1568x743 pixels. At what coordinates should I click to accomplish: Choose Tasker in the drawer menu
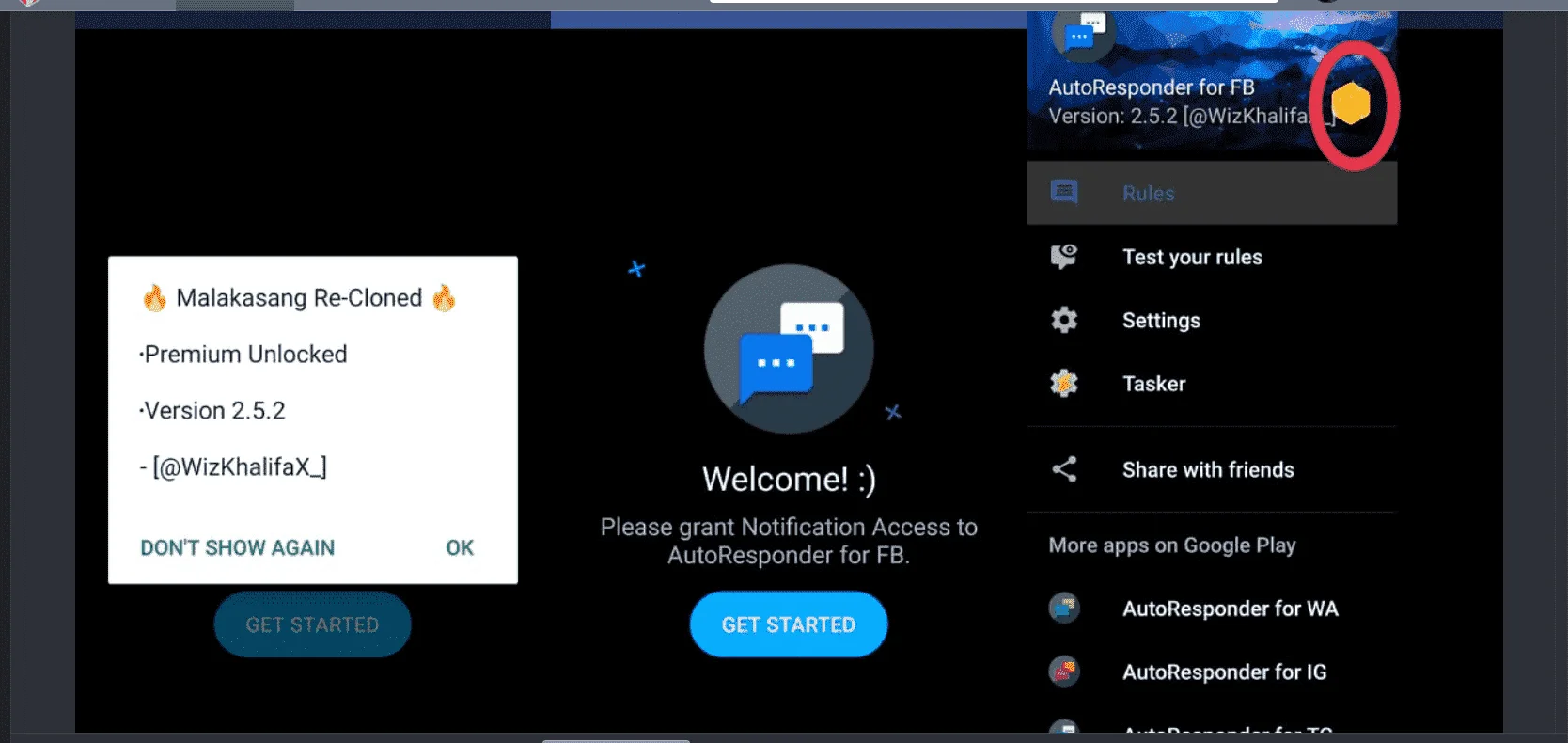pos(1212,384)
